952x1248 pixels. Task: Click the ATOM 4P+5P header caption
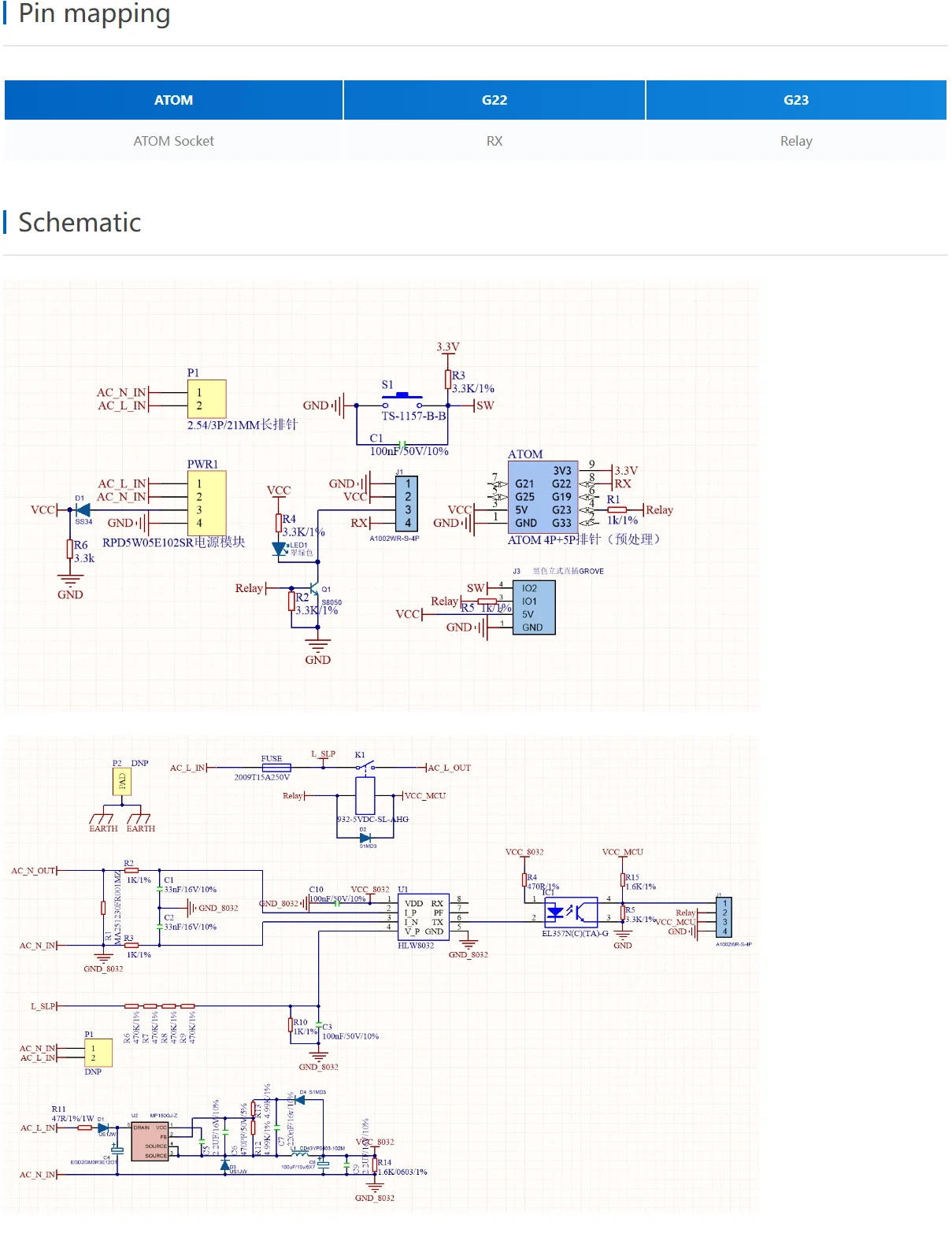[583, 539]
